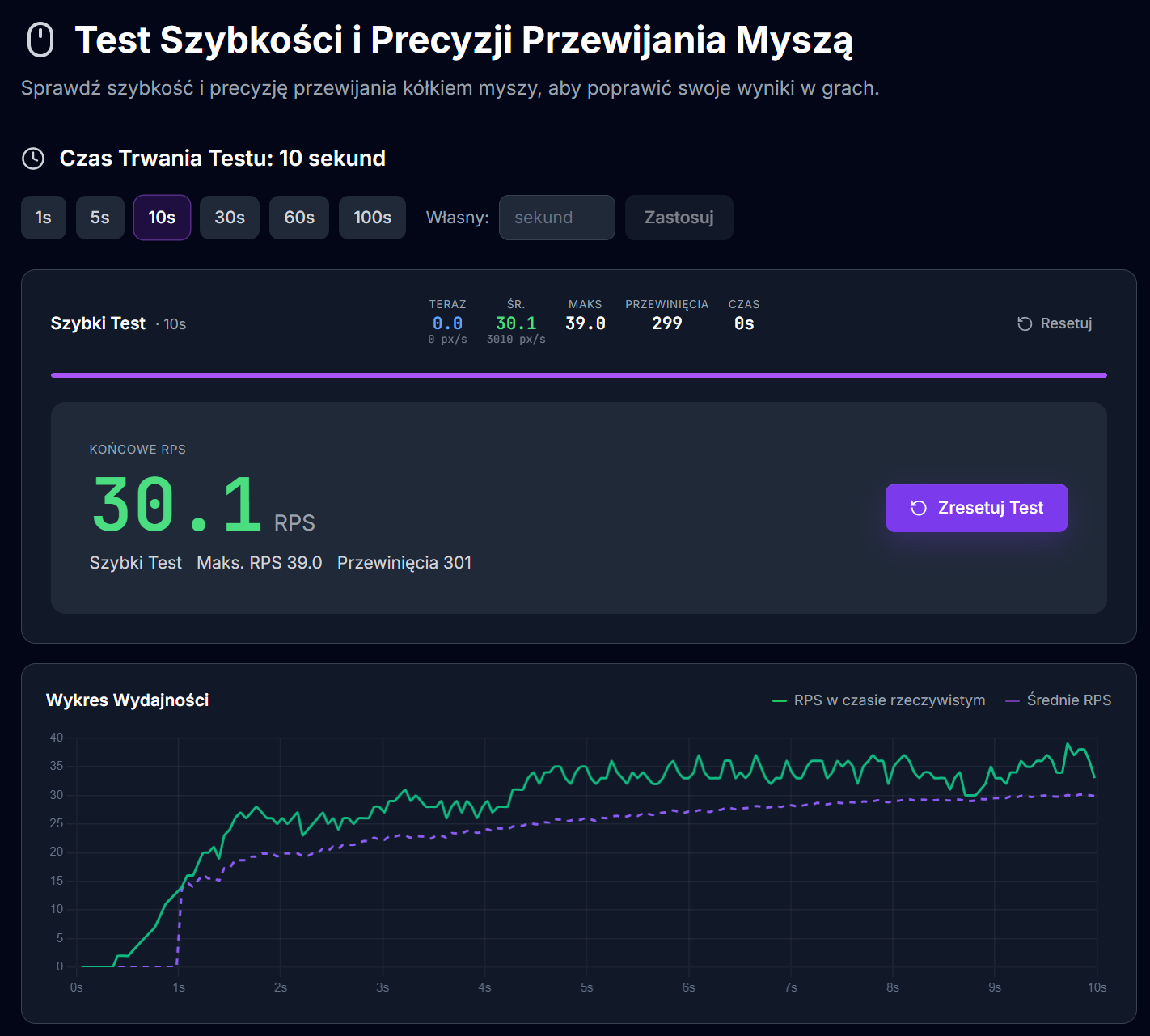Screen dimensions: 1150x1036
Task: Click the MAKS 39.0 stat value
Action: [586, 323]
